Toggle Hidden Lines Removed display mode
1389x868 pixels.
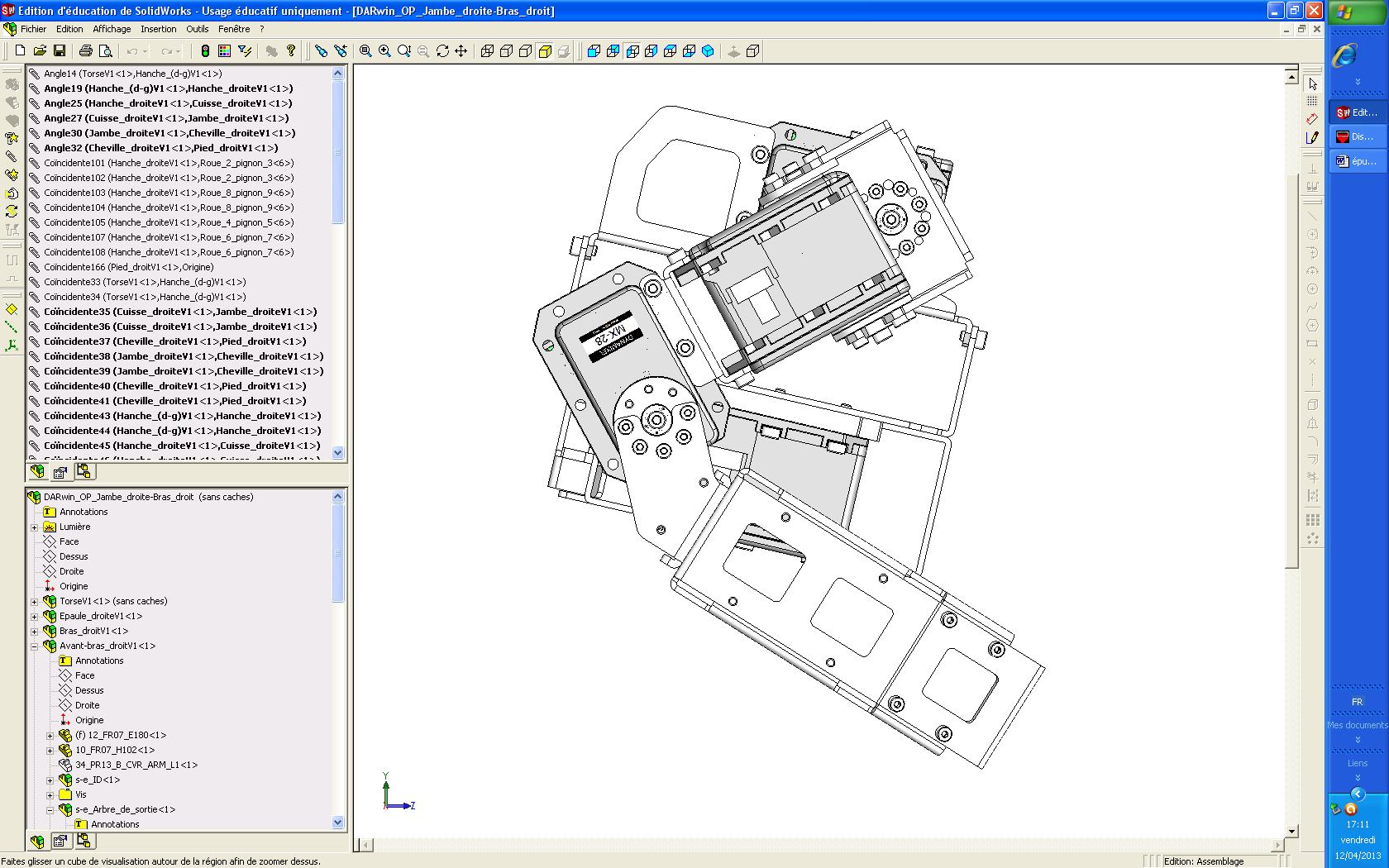click(x=525, y=51)
